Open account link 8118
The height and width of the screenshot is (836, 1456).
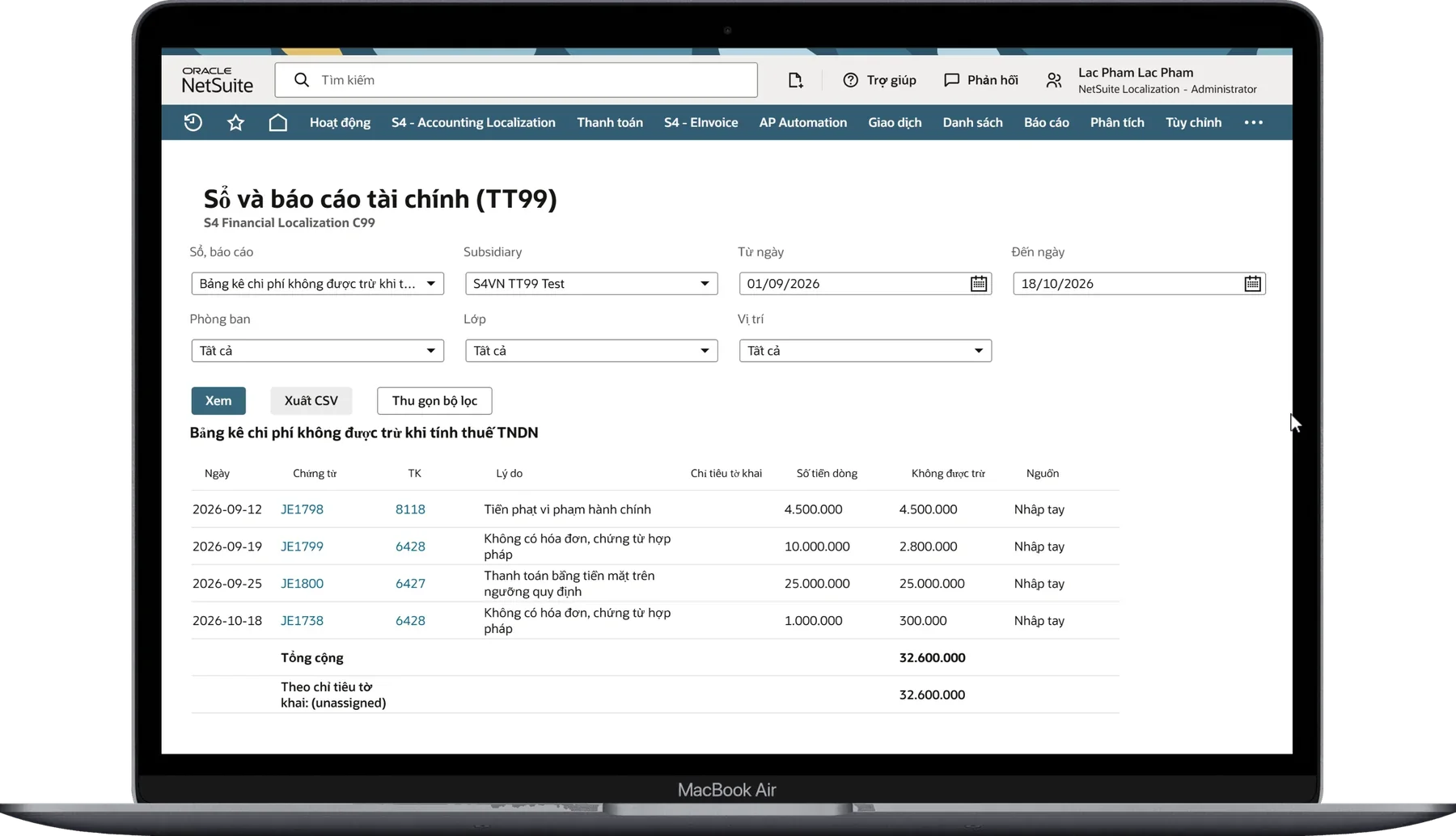point(410,509)
